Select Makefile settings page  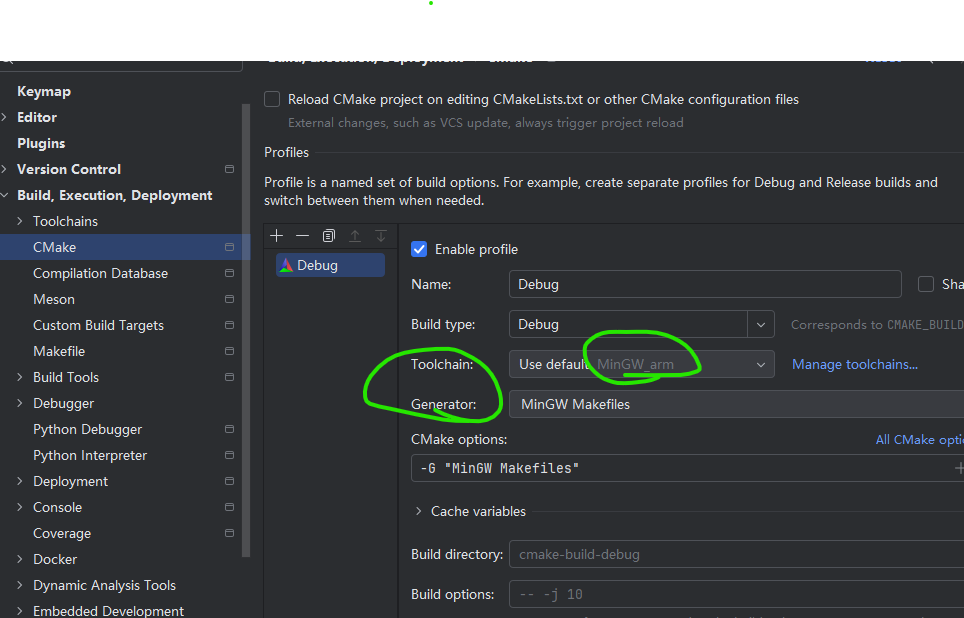[59, 351]
